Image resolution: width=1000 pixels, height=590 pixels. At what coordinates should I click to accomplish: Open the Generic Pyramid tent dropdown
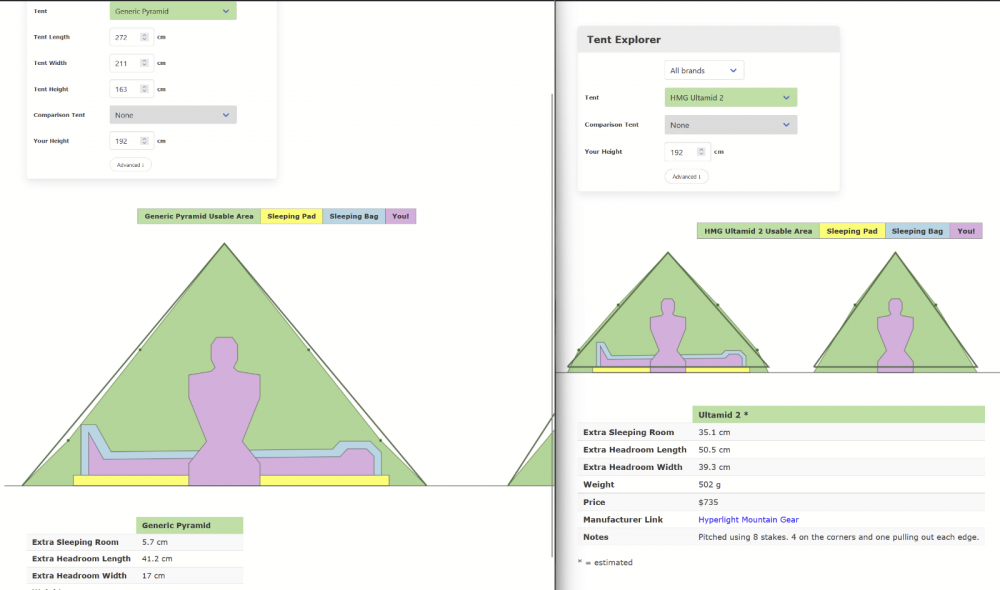click(172, 11)
